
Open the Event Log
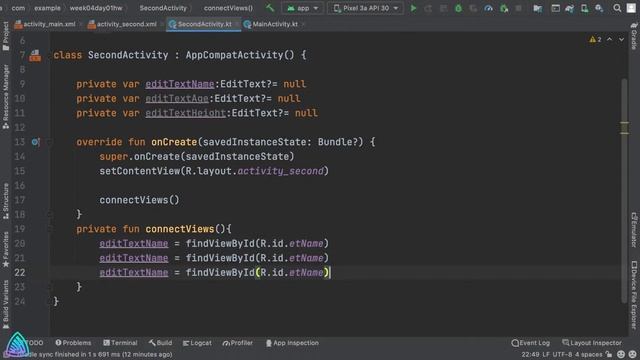tap(531, 343)
